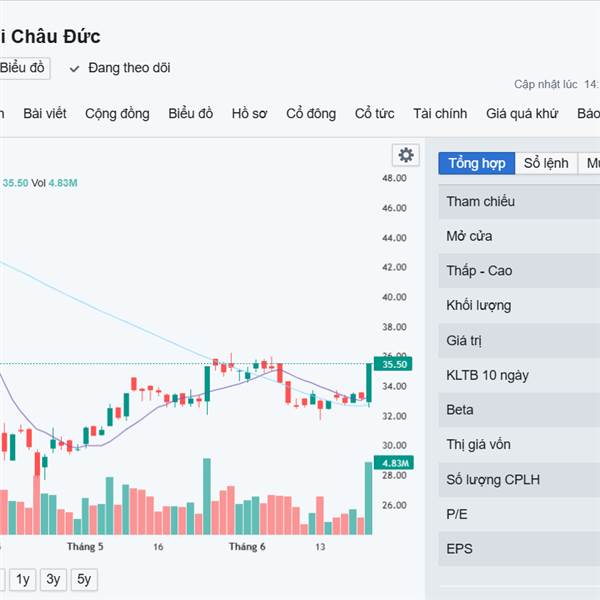The image size is (600, 600).
Task: Toggle the Đang theo dõi checkmark
Action: (x=74, y=69)
